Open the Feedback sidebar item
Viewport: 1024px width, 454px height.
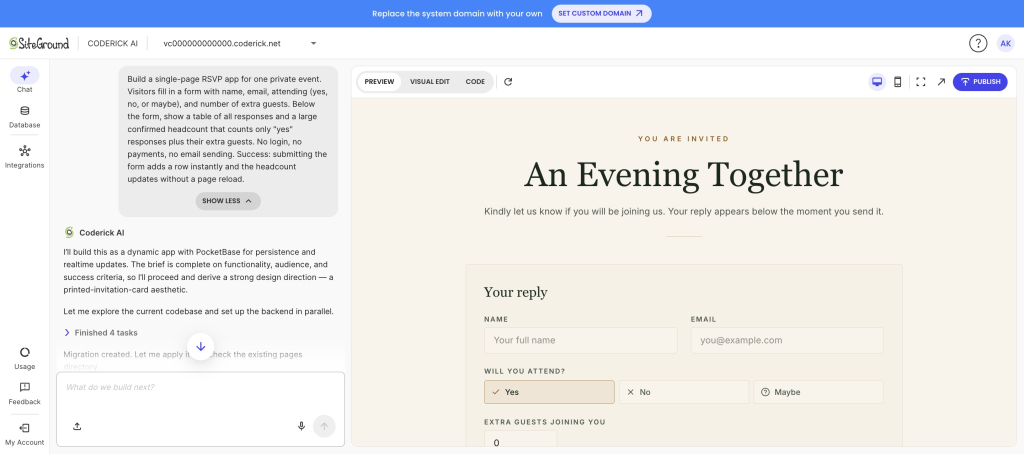pyautogui.click(x=24, y=393)
